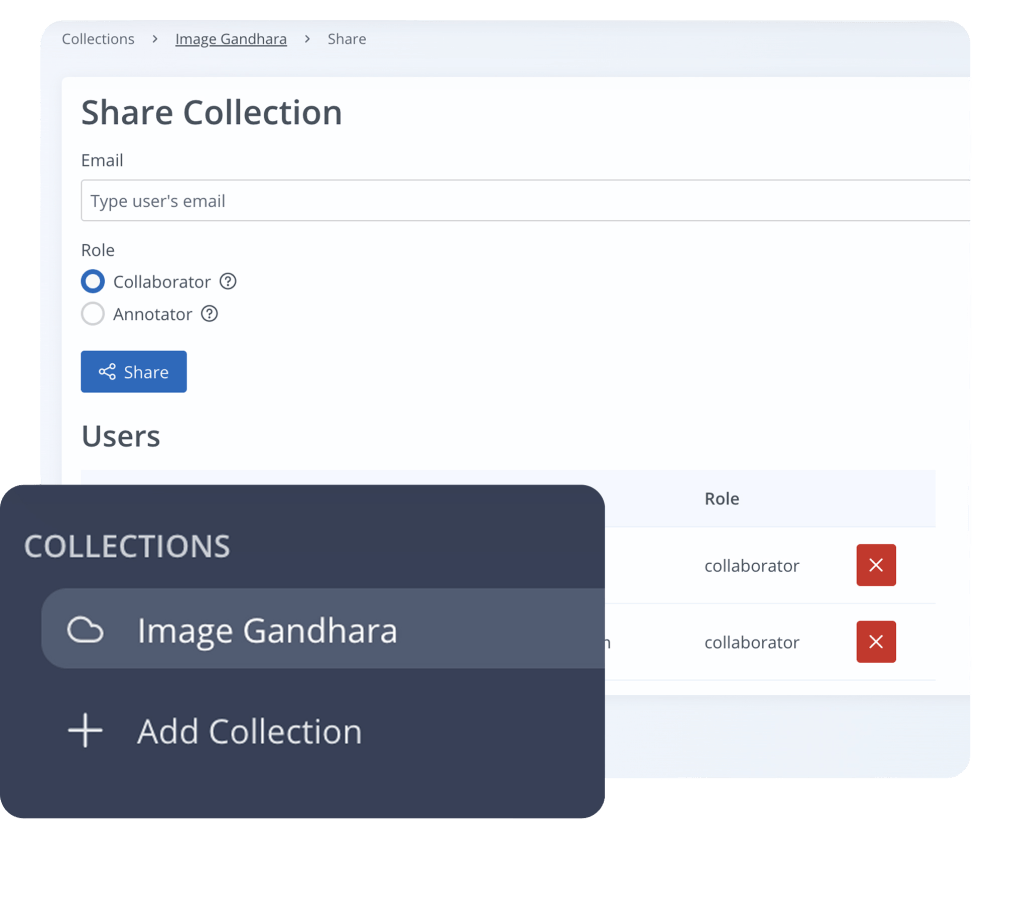
Task: Click the blue Share button
Action: click(x=134, y=372)
